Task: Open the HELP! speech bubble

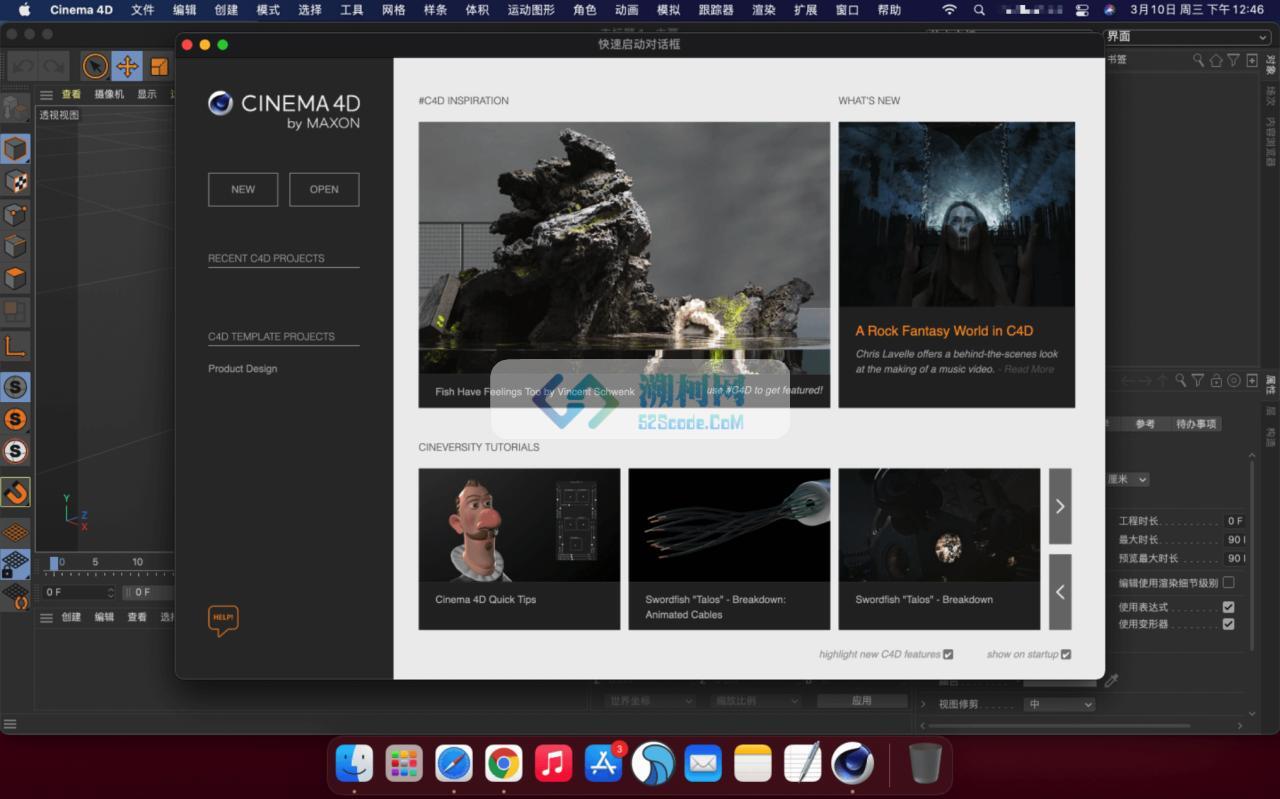Action: tap(223, 620)
